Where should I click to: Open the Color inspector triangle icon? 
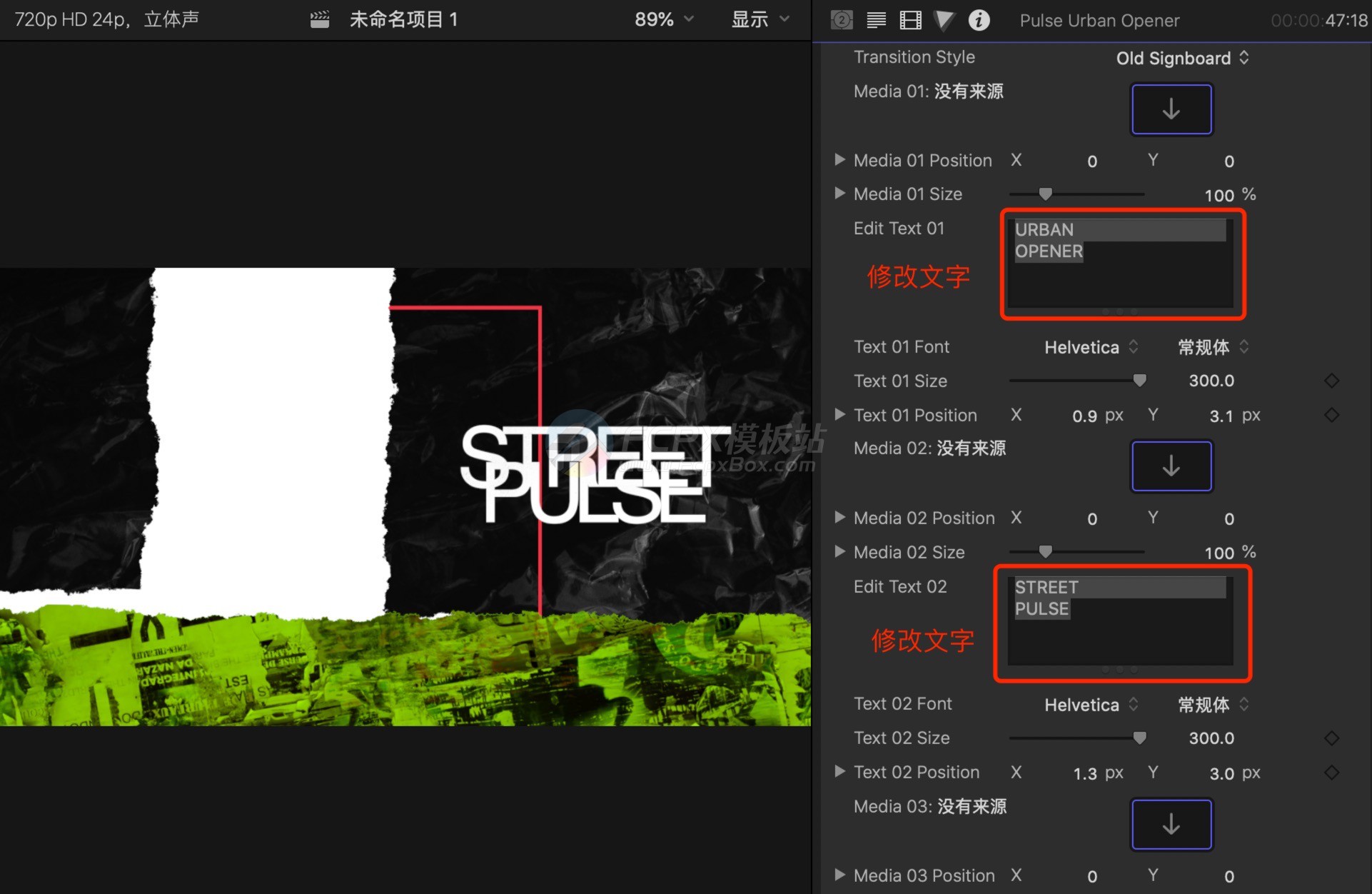pos(944,20)
